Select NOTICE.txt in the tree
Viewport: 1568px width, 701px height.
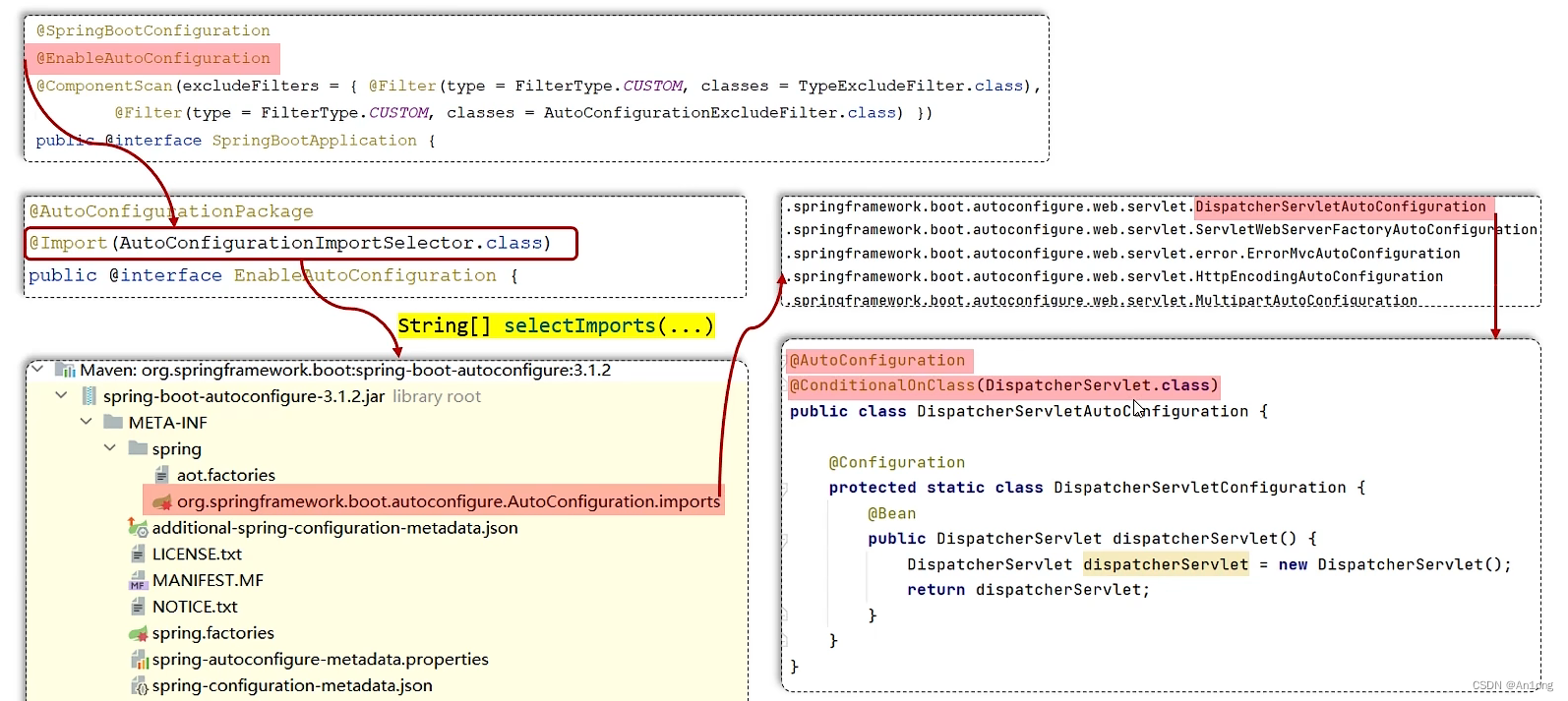click(195, 607)
